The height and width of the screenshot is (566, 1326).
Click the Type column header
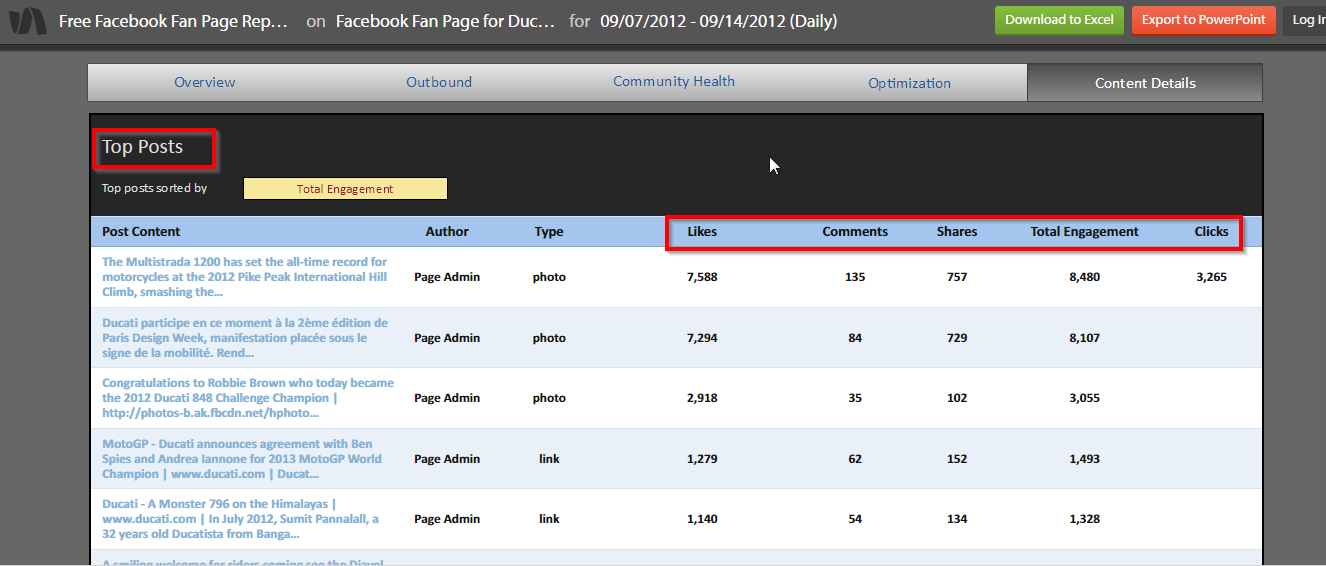point(549,231)
